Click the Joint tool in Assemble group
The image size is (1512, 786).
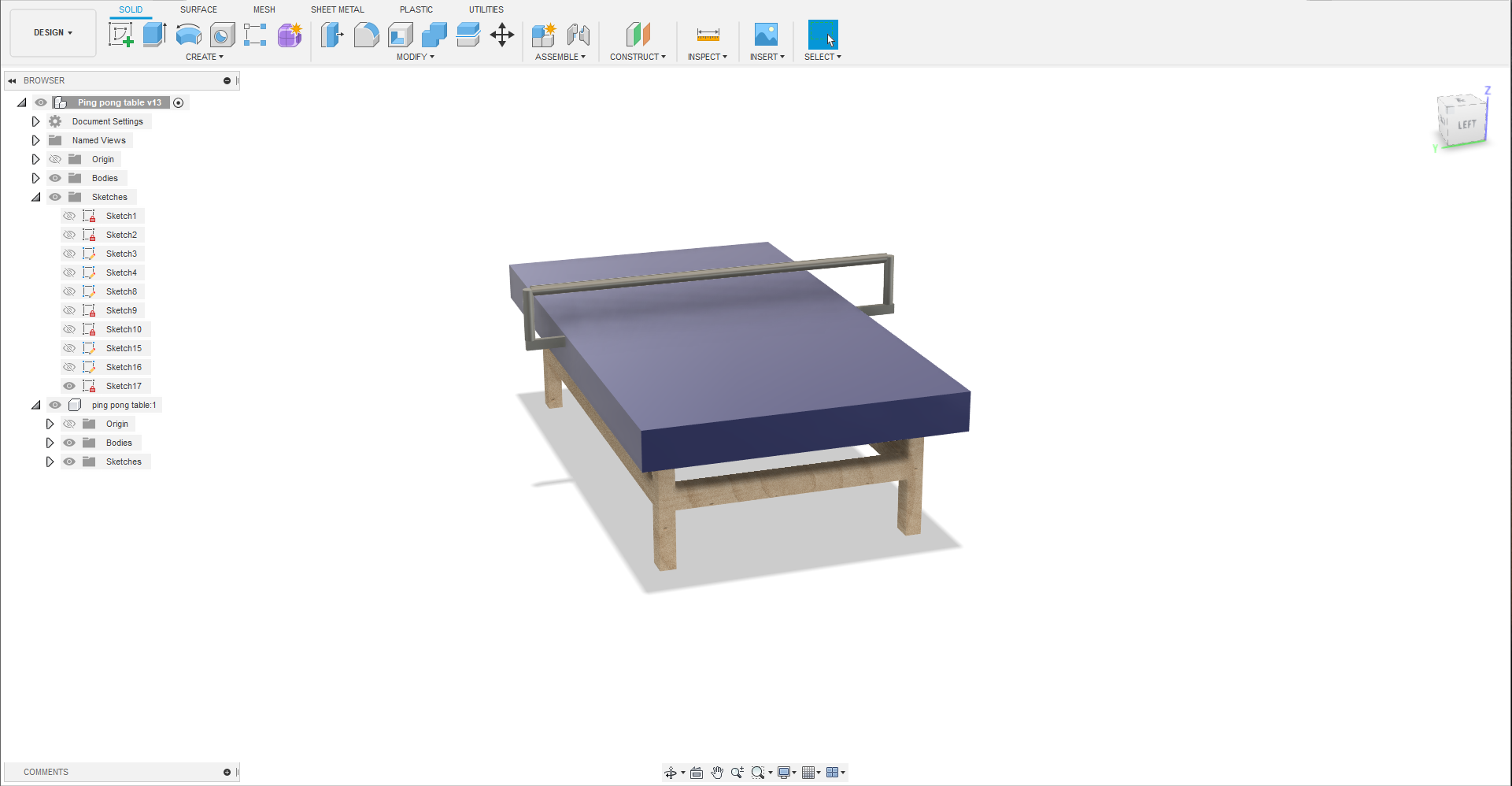(x=580, y=35)
